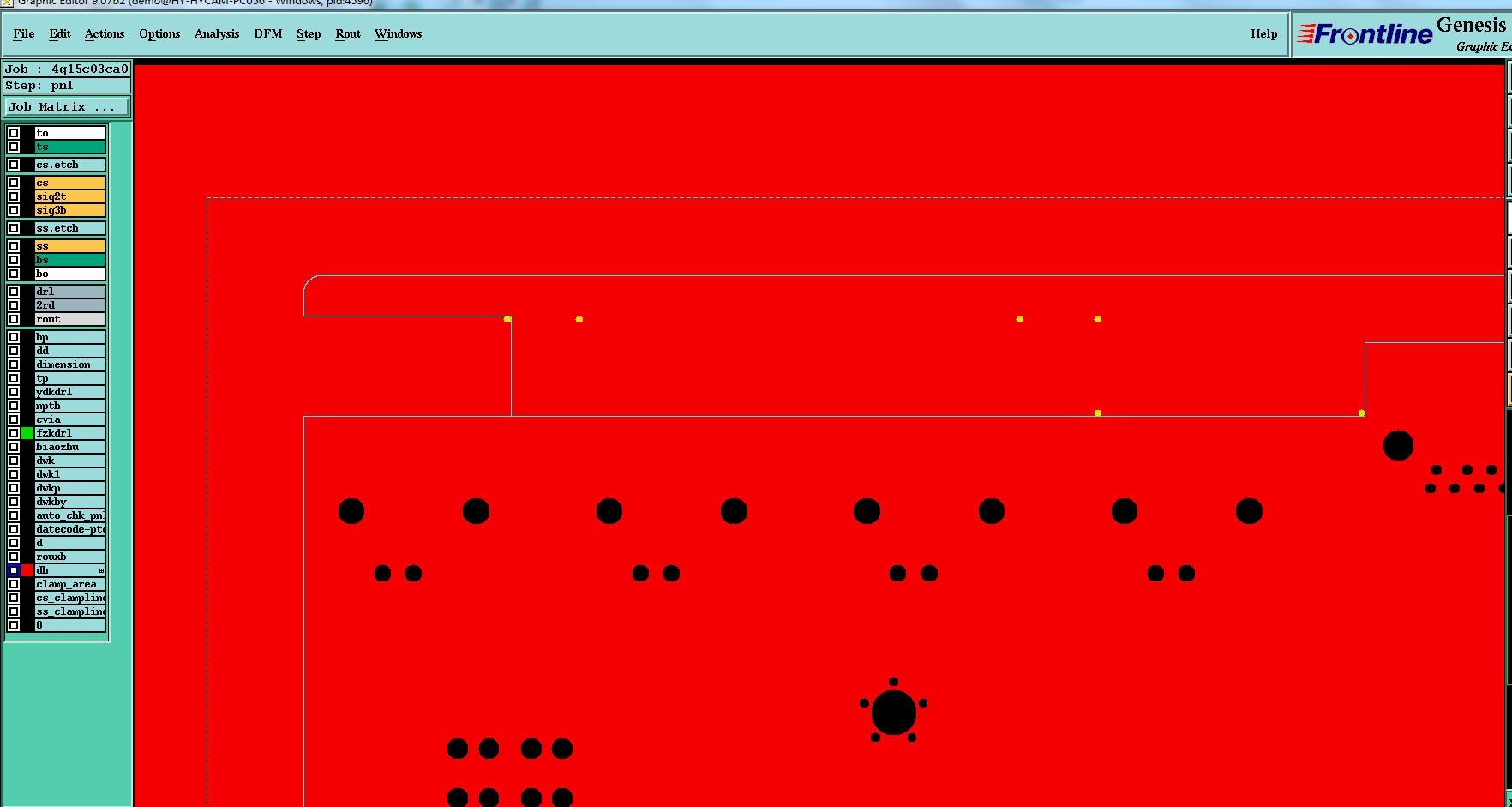Select the 'datecode-pte' layer name
The width and height of the screenshot is (1512, 807).
pyautogui.click(x=69, y=529)
